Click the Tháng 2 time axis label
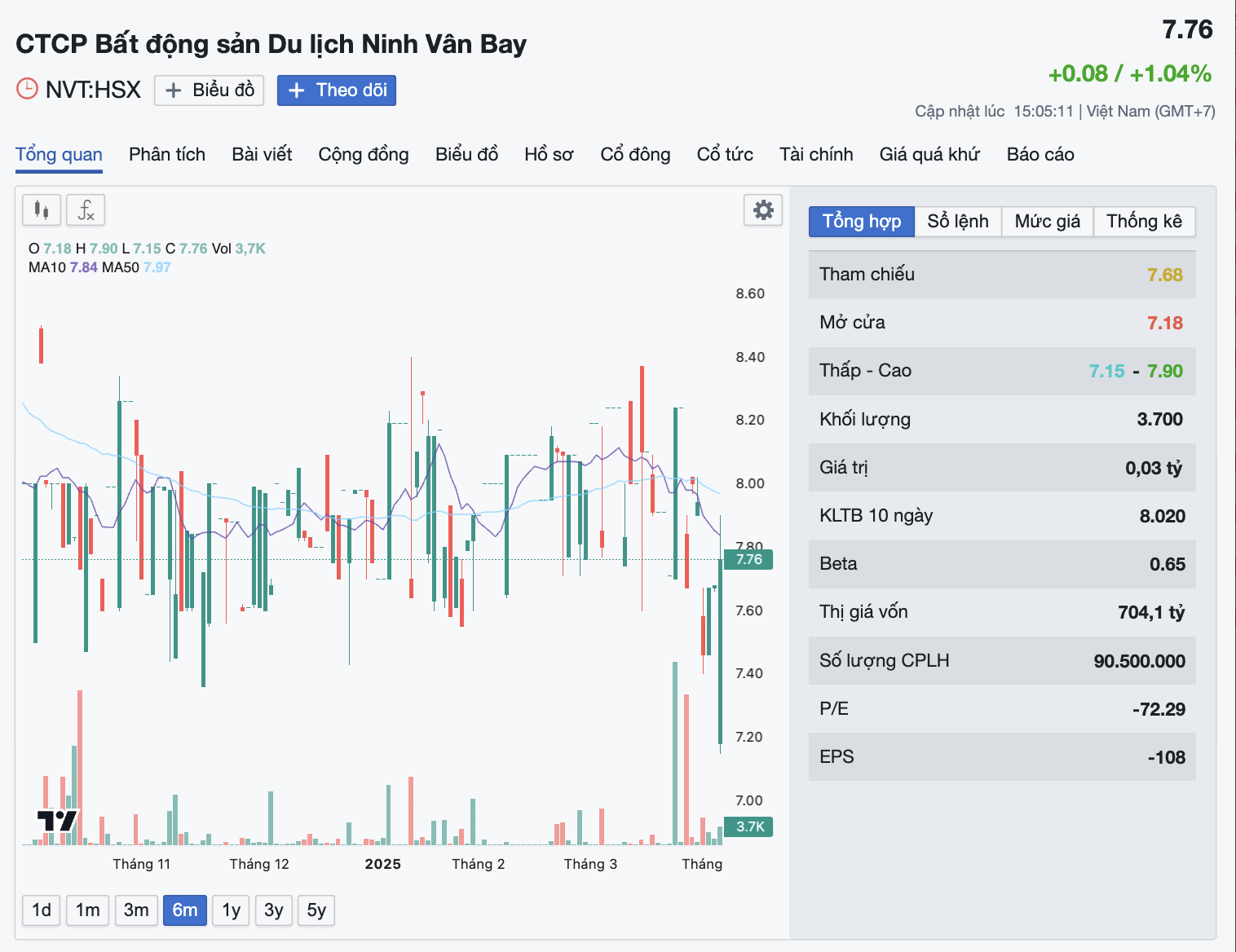 [x=479, y=864]
